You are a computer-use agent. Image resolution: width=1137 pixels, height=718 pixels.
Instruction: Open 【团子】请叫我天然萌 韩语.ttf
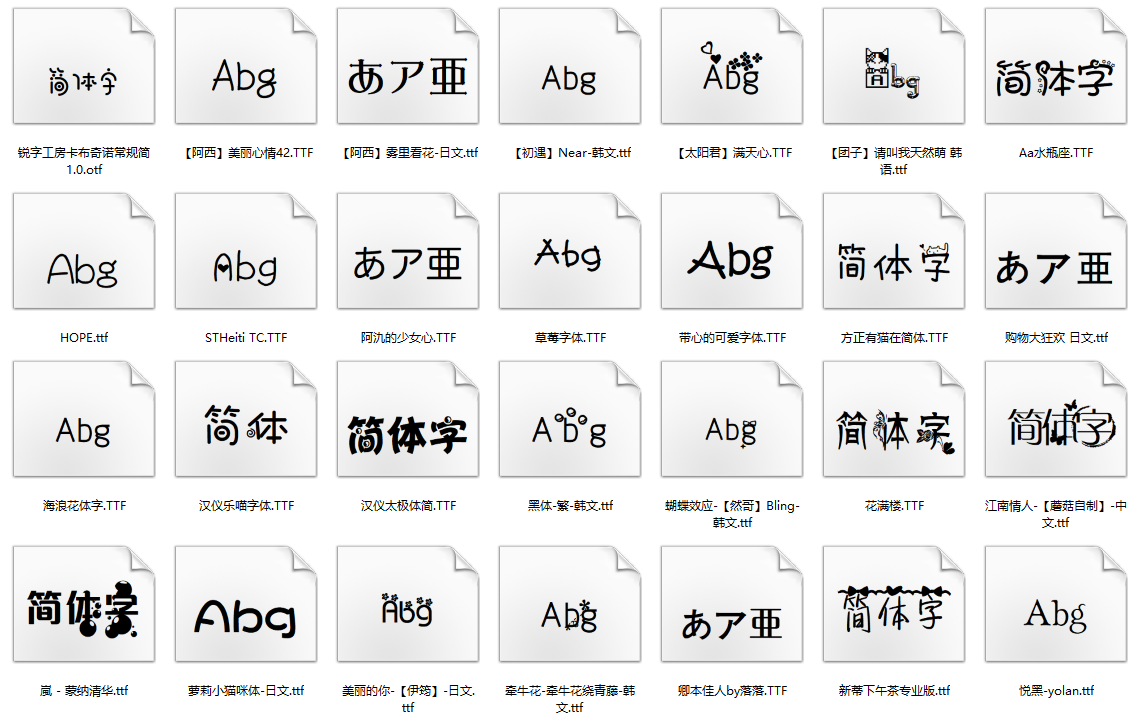[x=893, y=68]
